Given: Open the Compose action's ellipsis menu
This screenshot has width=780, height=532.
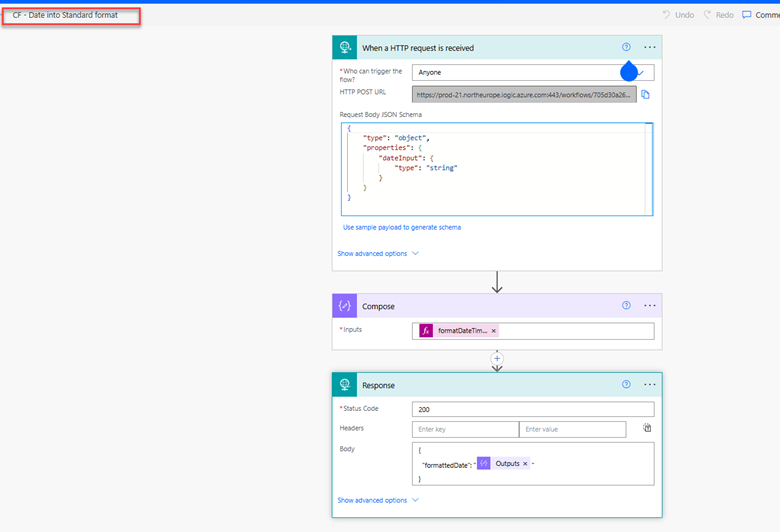Looking at the screenshot, I should pyautogui.click(x=650, y=305).
